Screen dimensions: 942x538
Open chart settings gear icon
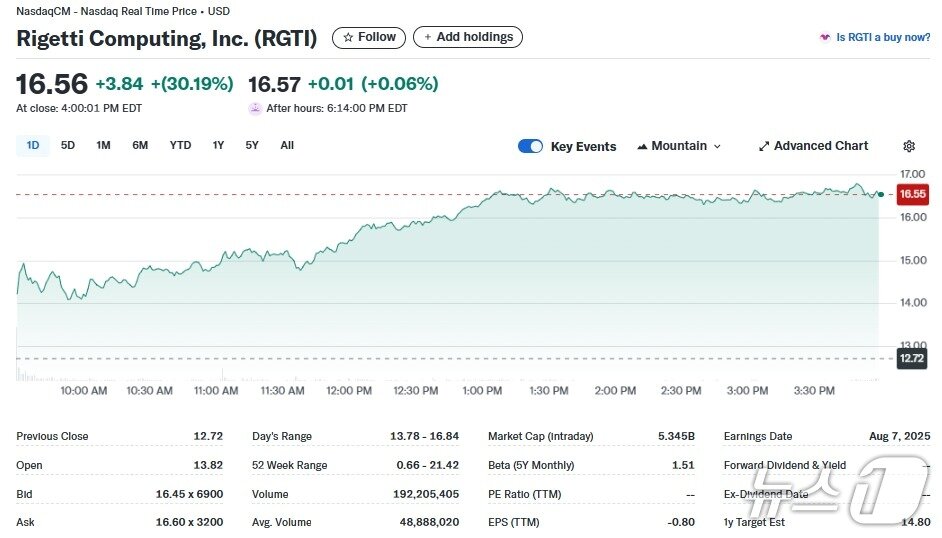click(909, 146)
